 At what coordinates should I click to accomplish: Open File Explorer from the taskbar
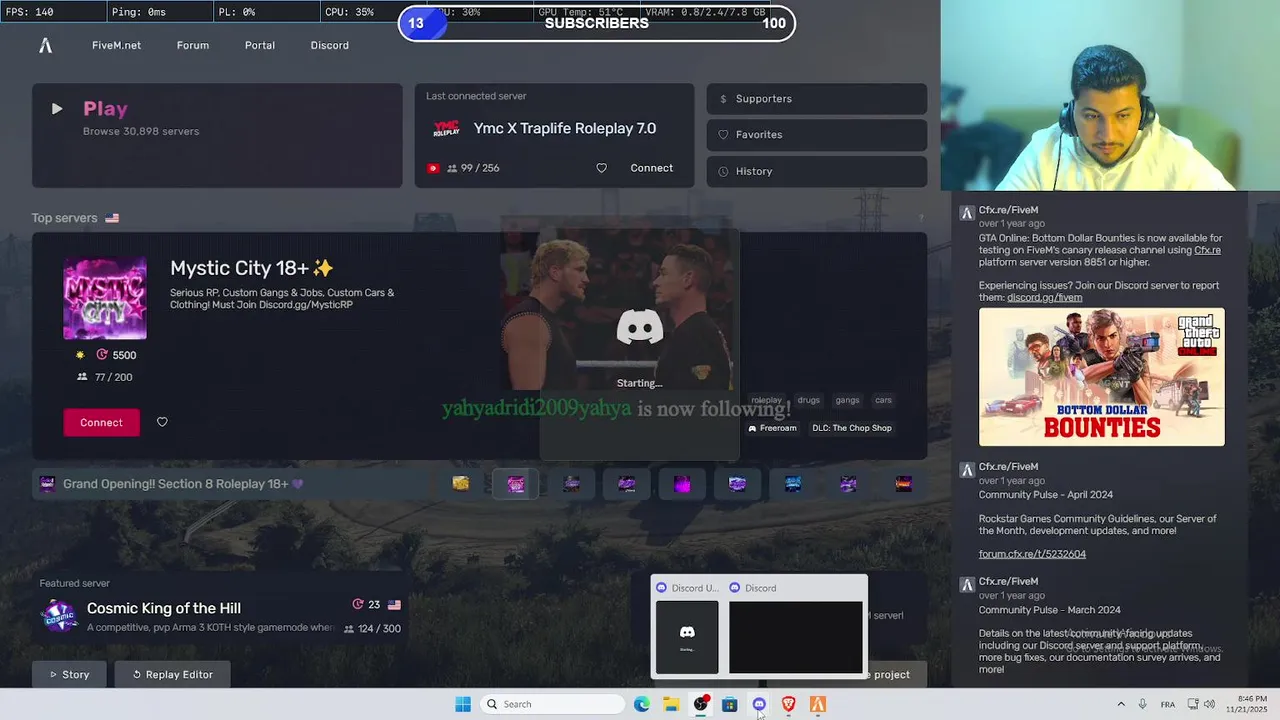pos(671,704)
